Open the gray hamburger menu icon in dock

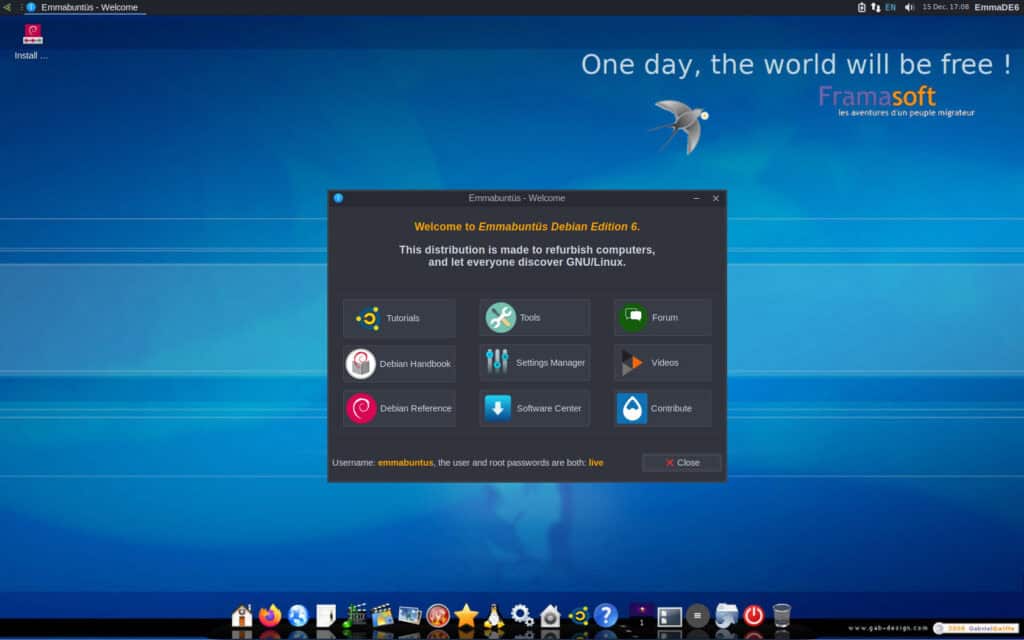698,617
